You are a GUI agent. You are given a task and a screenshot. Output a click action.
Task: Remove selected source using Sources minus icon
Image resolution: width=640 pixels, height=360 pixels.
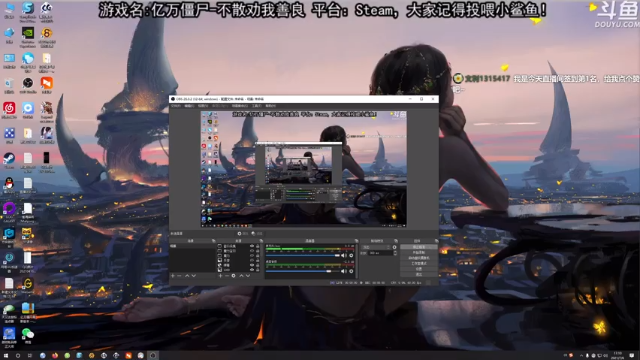coord(227,276)
